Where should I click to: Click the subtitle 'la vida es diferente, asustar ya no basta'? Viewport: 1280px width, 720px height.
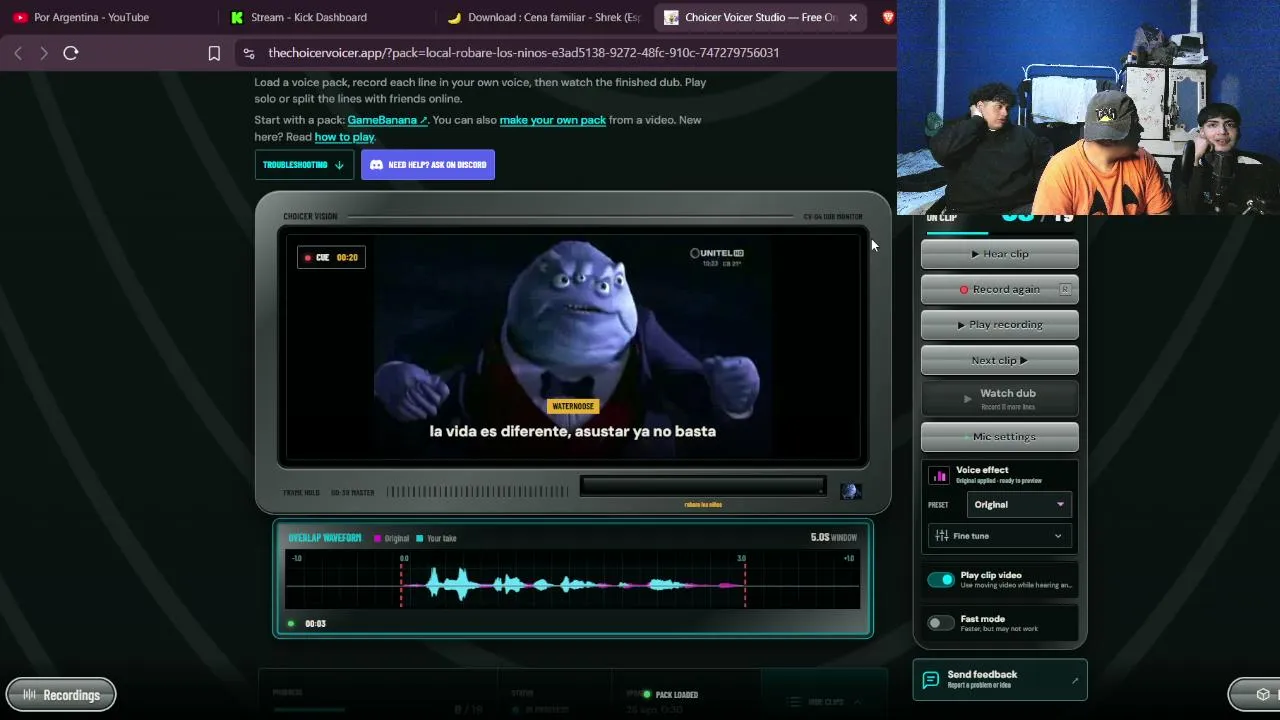point(573,431)
